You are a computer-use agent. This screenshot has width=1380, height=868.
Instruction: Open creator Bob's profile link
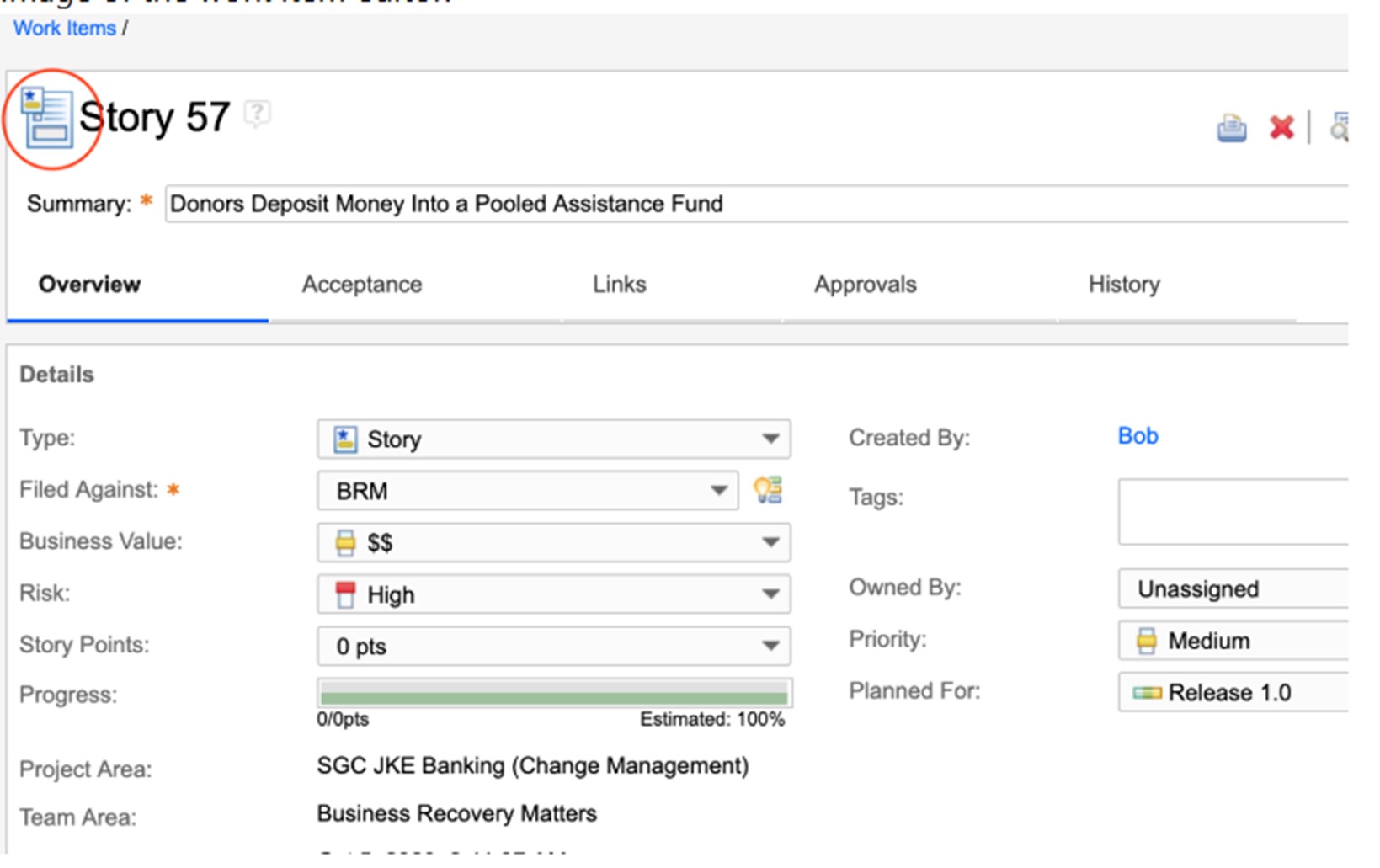(x=1138, y=436)
